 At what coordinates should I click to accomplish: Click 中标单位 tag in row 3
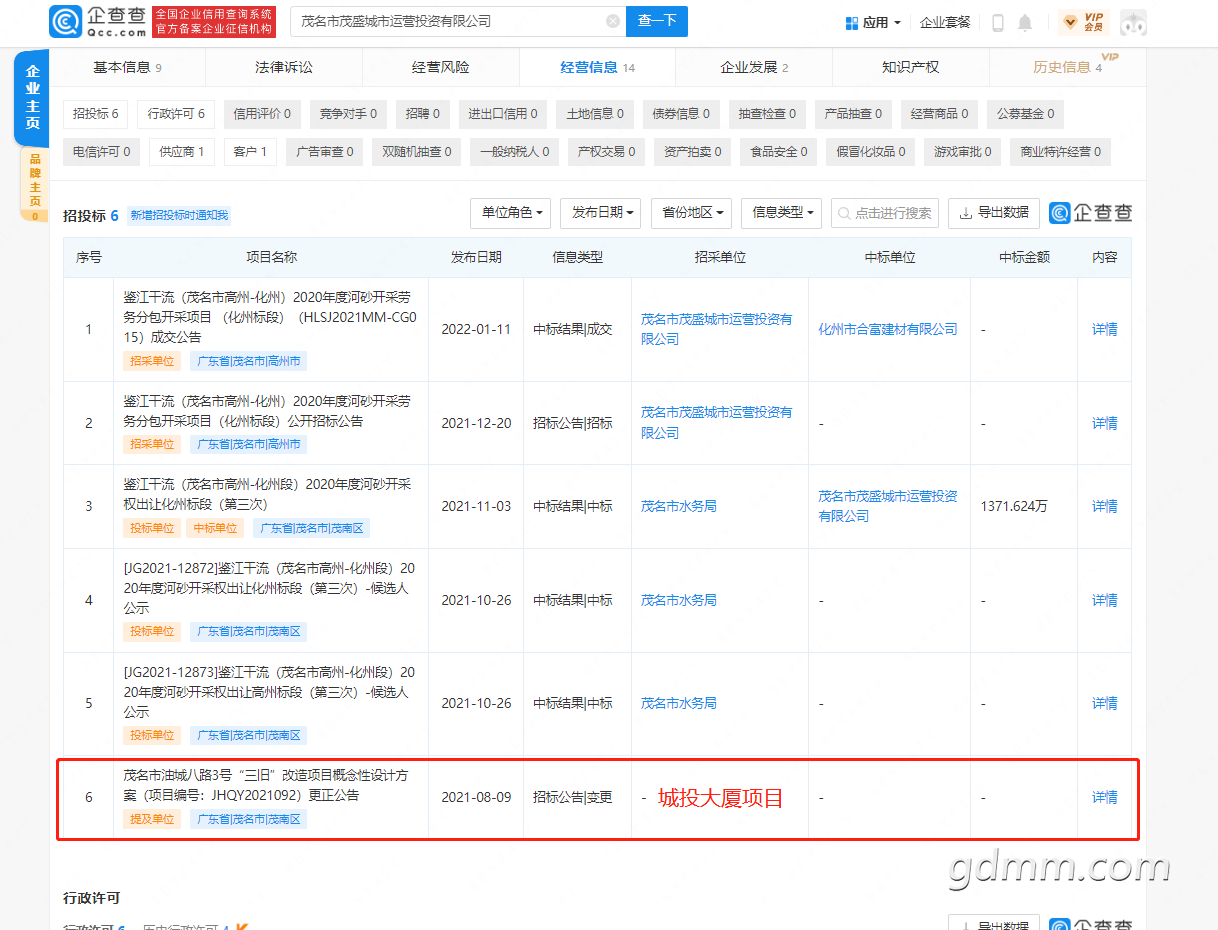click(x=215, y=528)
